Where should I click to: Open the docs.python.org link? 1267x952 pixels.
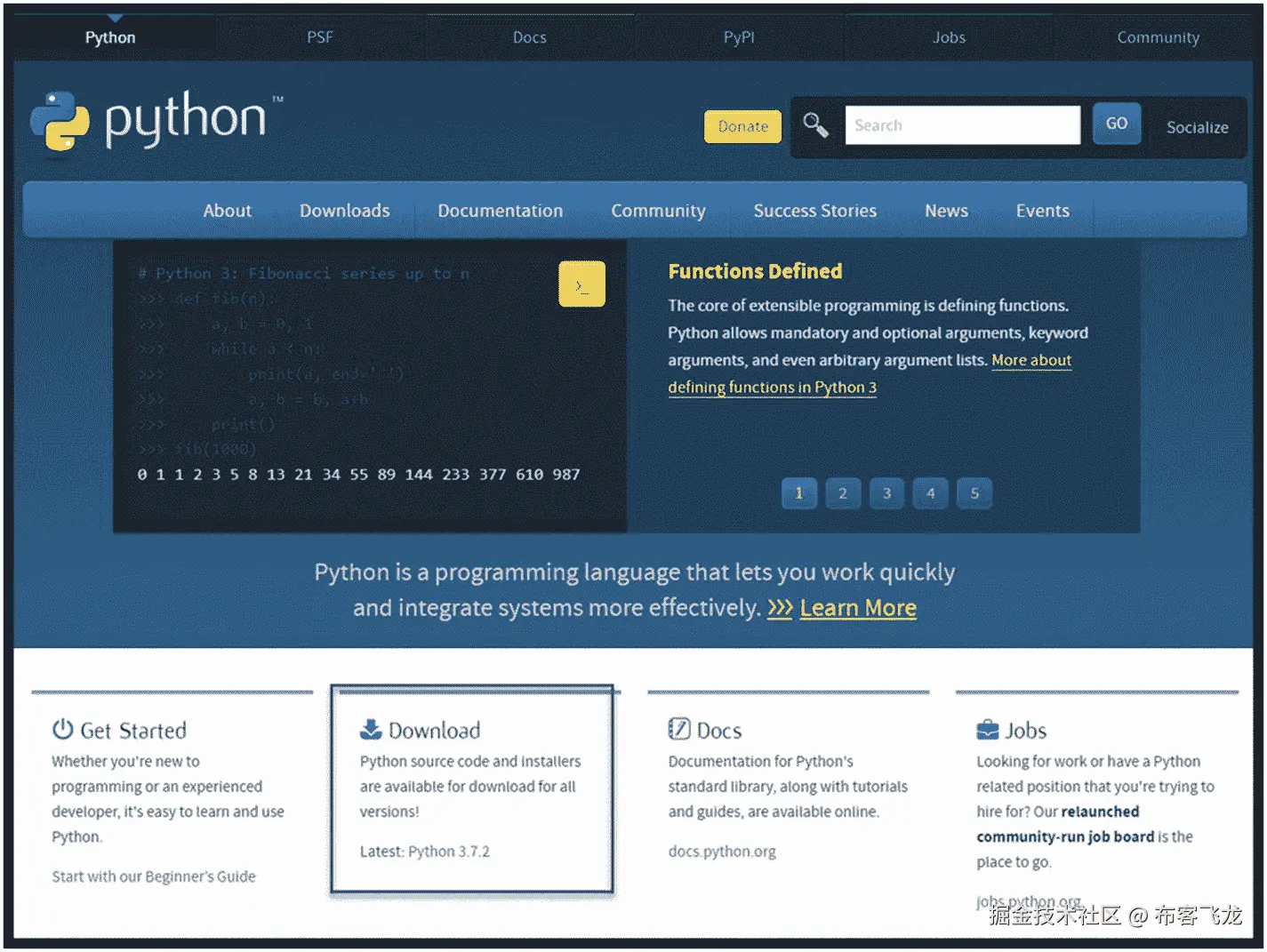coord(722,852)
